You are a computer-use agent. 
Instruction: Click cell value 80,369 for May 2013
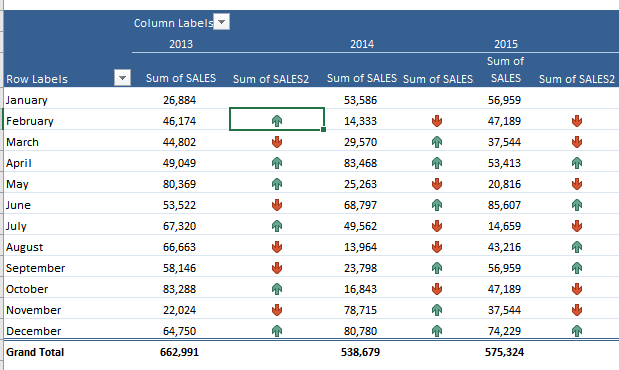(x=179, y=184)
